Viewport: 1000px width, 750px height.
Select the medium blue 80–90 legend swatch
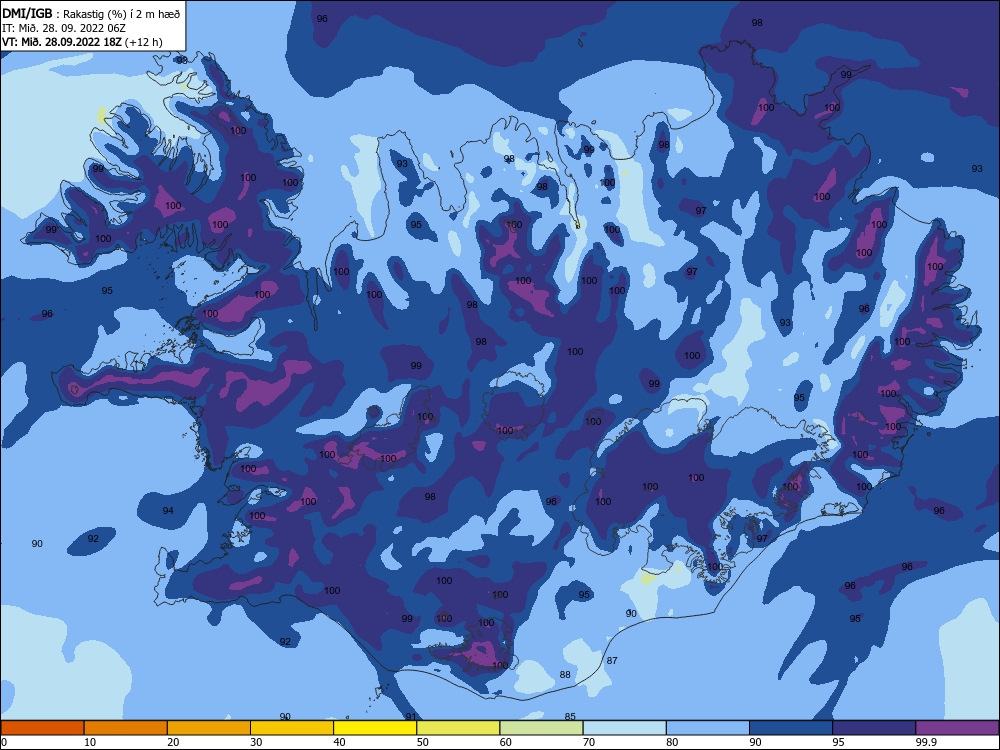click(x=708, y=728)
